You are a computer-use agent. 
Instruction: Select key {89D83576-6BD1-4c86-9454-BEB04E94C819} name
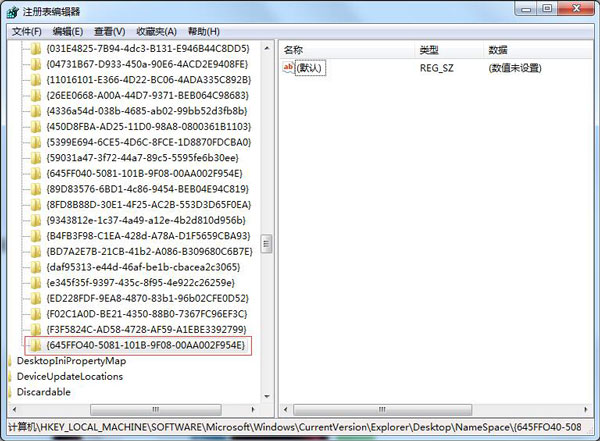point(147,189)
